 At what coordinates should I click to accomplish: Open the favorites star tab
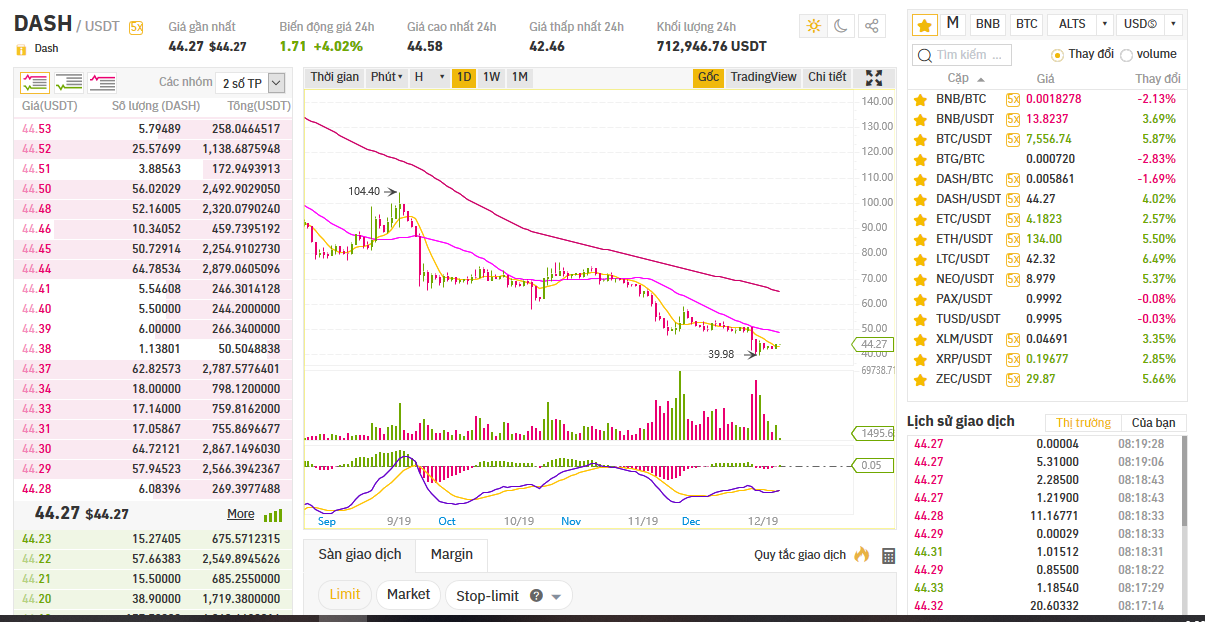click(x=924, y=23)
